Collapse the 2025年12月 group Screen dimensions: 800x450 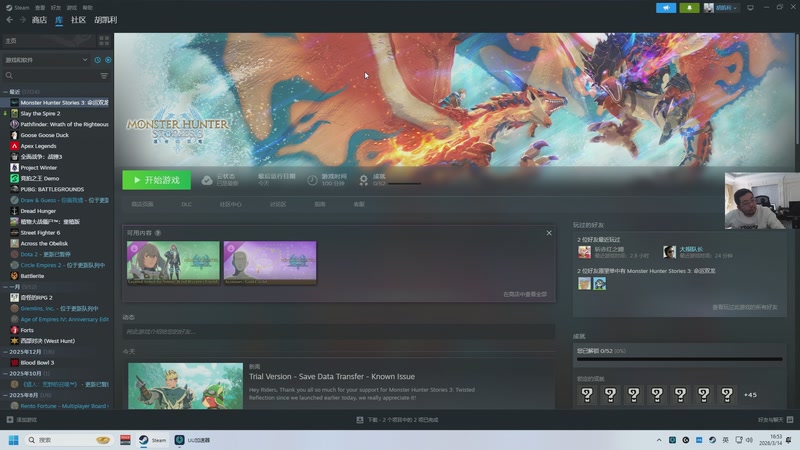pos(6,352)
